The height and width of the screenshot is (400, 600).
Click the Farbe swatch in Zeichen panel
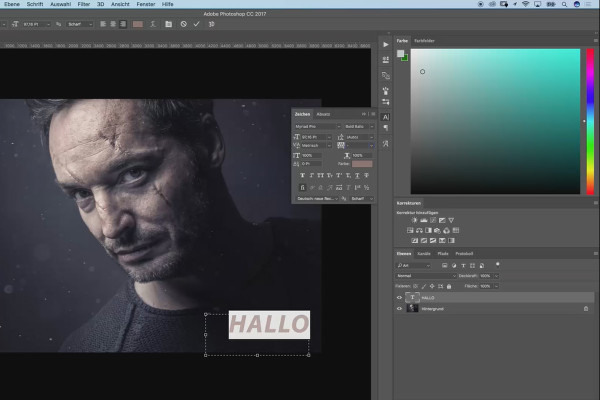pos(362,164)
